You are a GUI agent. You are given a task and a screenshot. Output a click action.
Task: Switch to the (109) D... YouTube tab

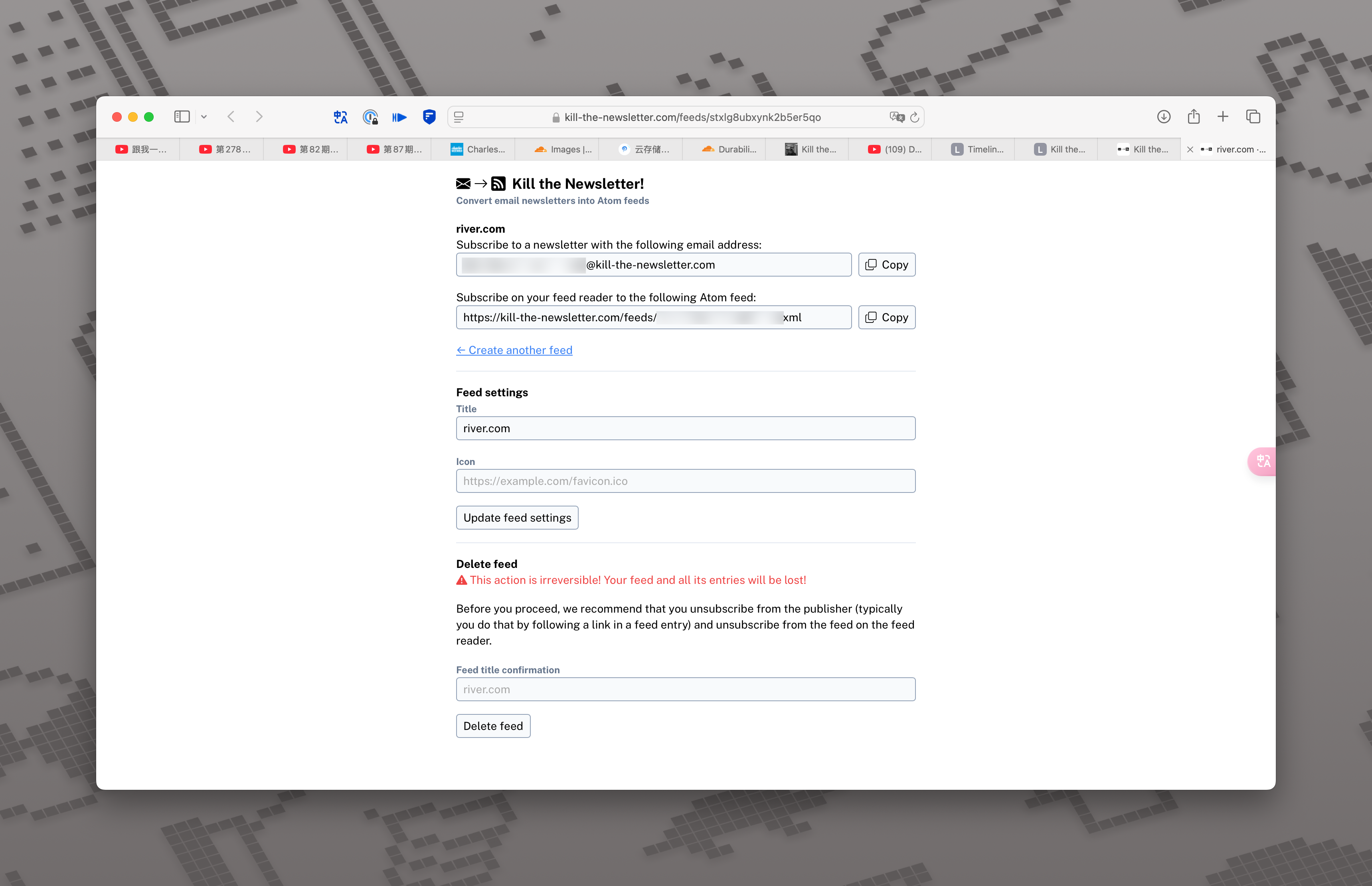coord(890,149)
